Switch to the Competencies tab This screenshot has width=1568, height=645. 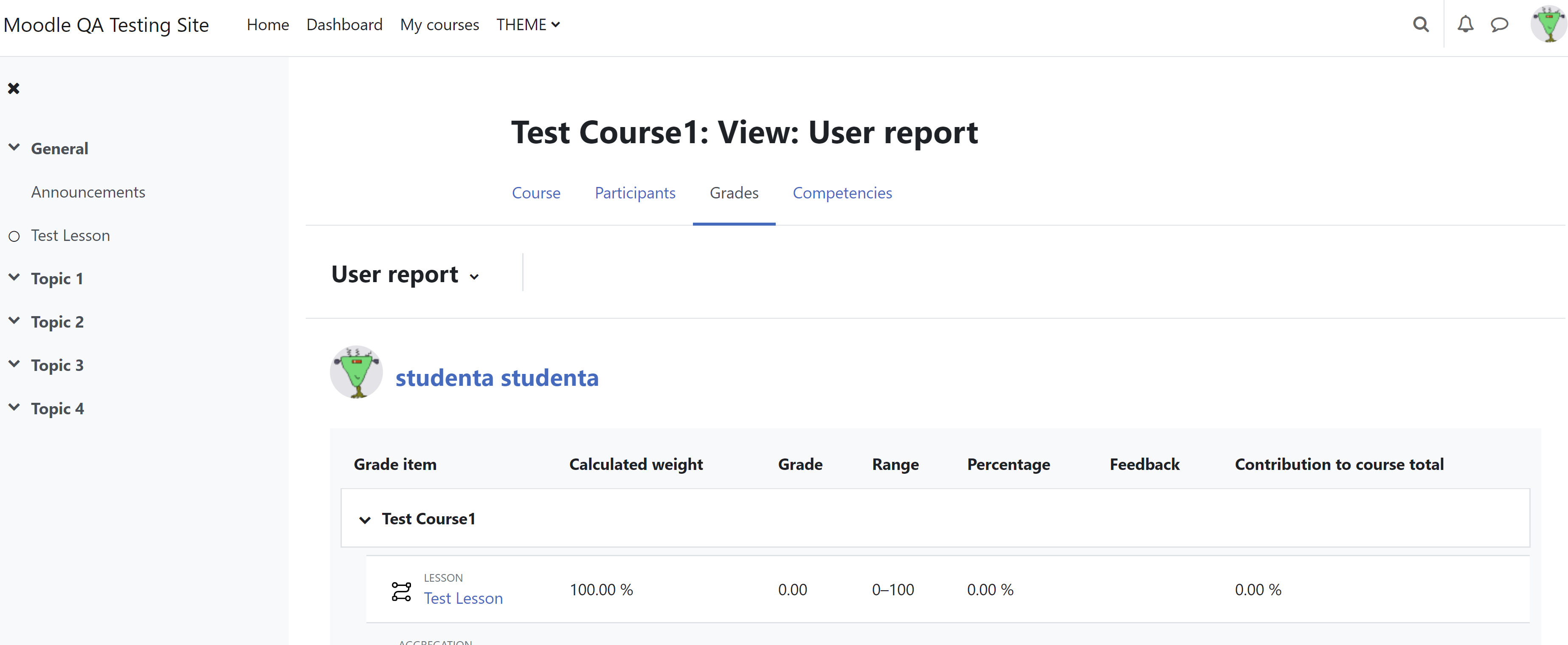coord(842,193)
